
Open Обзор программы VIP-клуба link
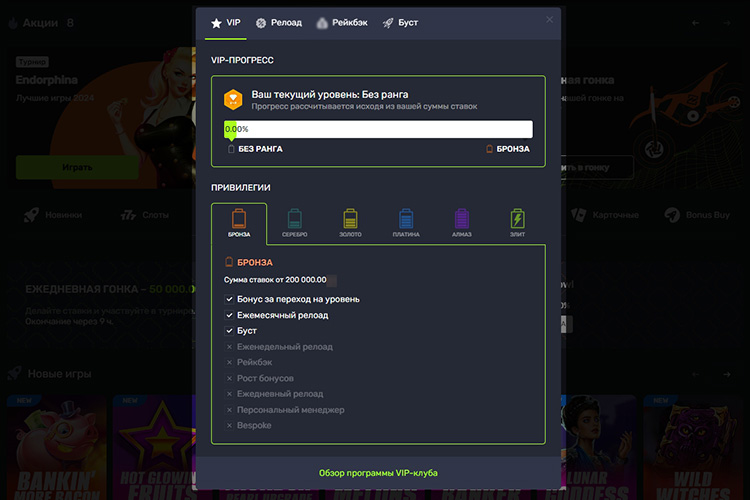pyautogui.click(x=378, y=472)
